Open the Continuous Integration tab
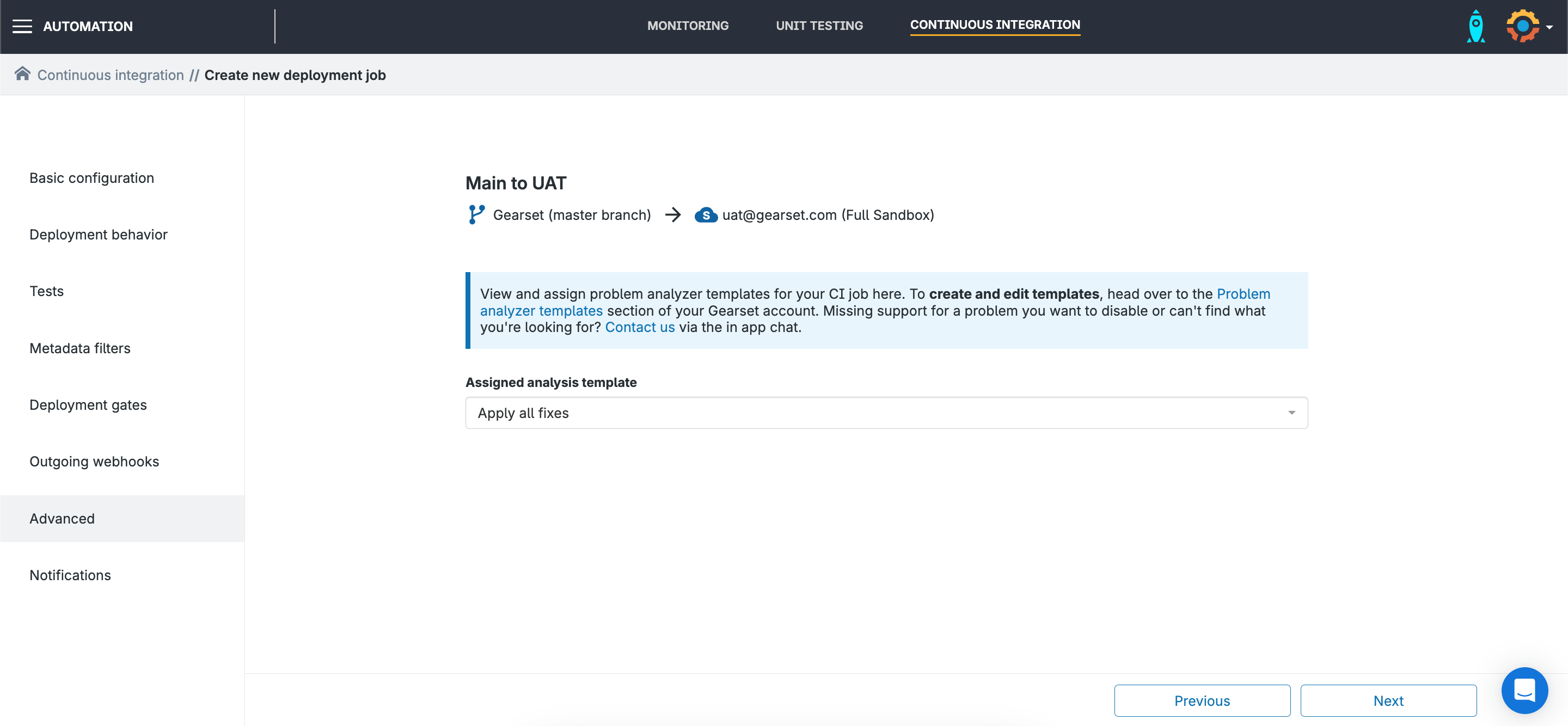Image resolution: width=1568 pixels, height=726 pixels. [995, 25]
